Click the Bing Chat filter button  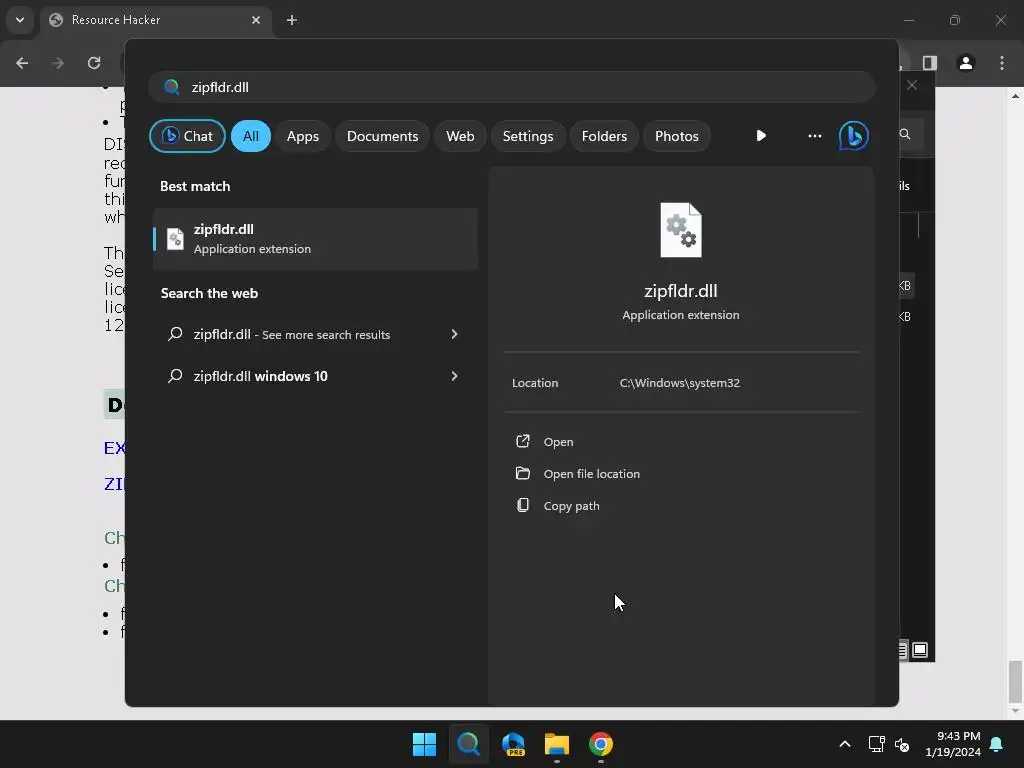pos(187,136)
